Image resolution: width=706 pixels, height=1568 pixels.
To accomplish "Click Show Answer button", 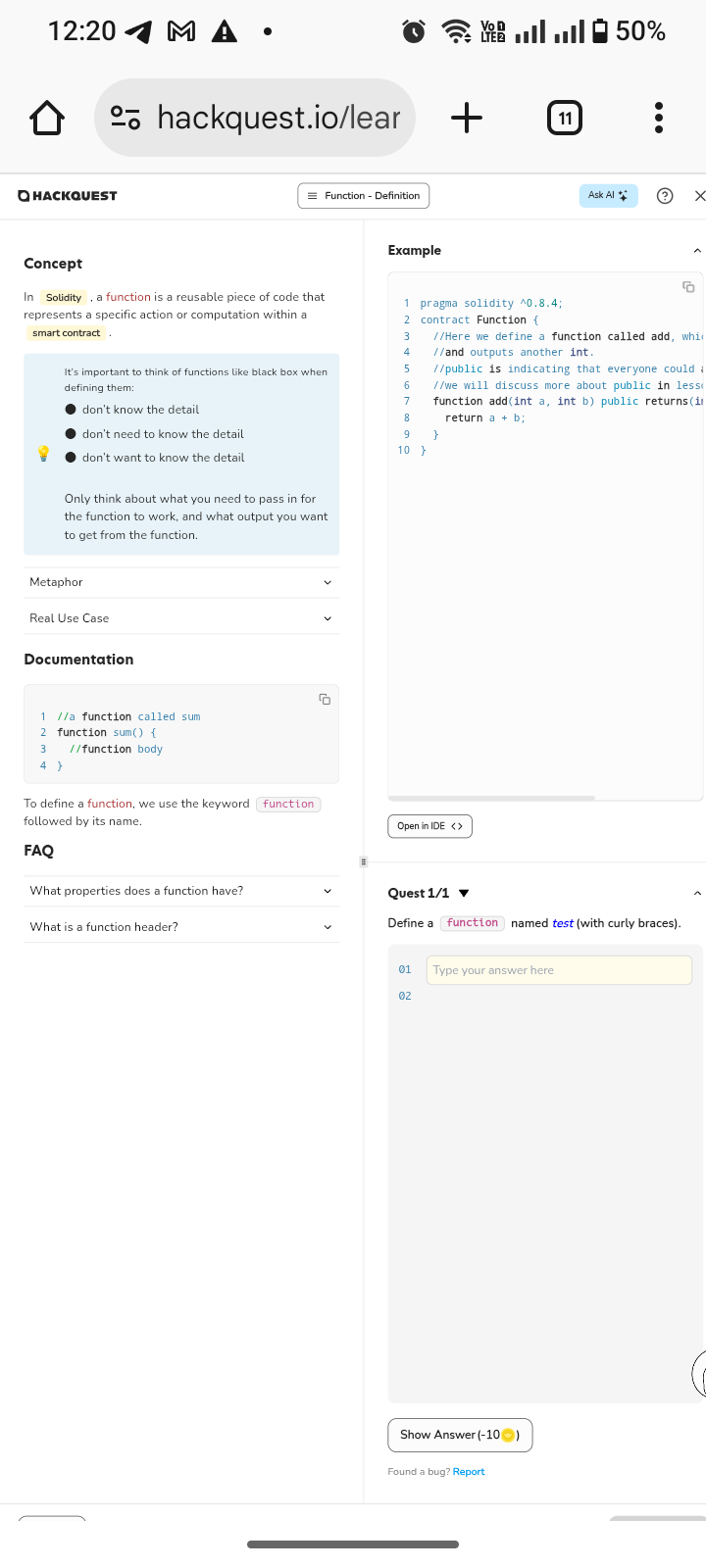I will click(460, 1435).
